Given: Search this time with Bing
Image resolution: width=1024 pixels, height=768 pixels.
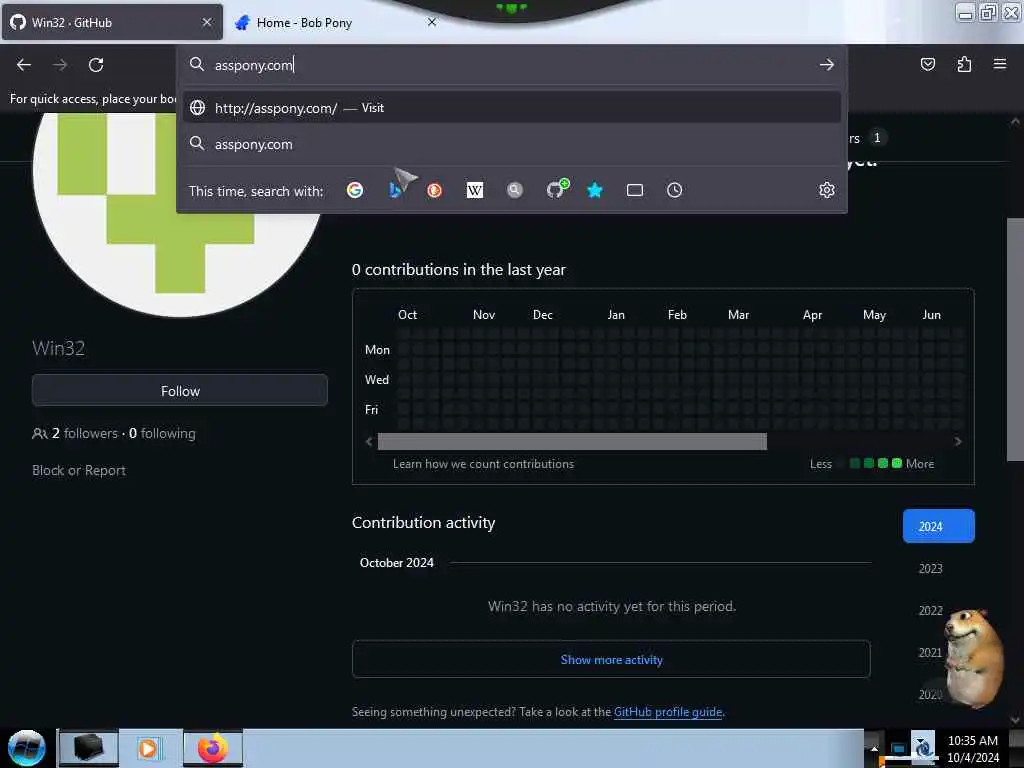Looking at the screenshot, I should (x=394, y=190).
